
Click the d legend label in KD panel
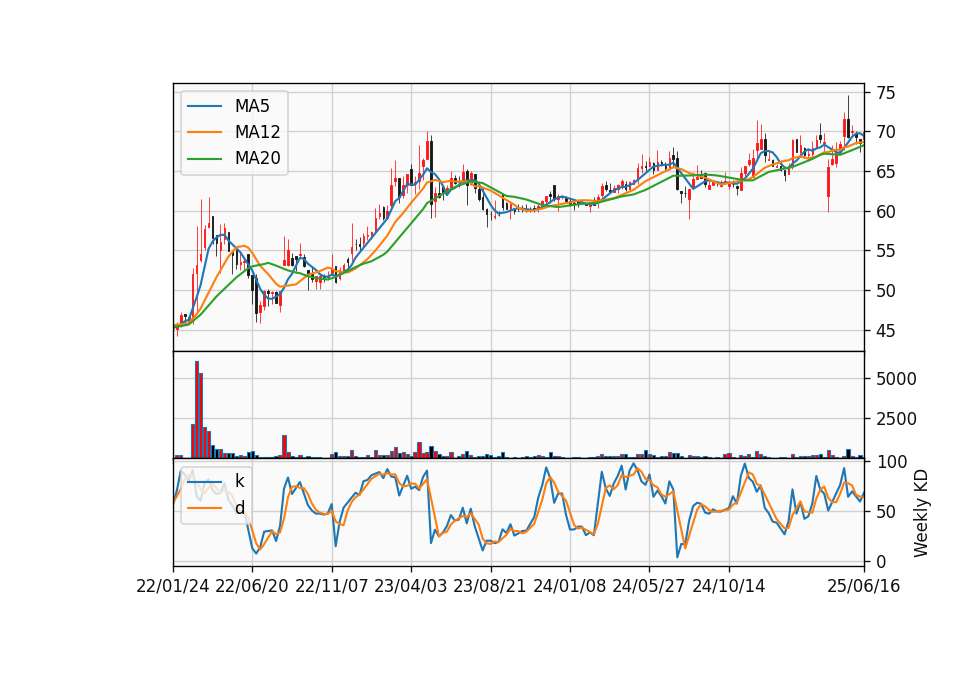[239, 508]
